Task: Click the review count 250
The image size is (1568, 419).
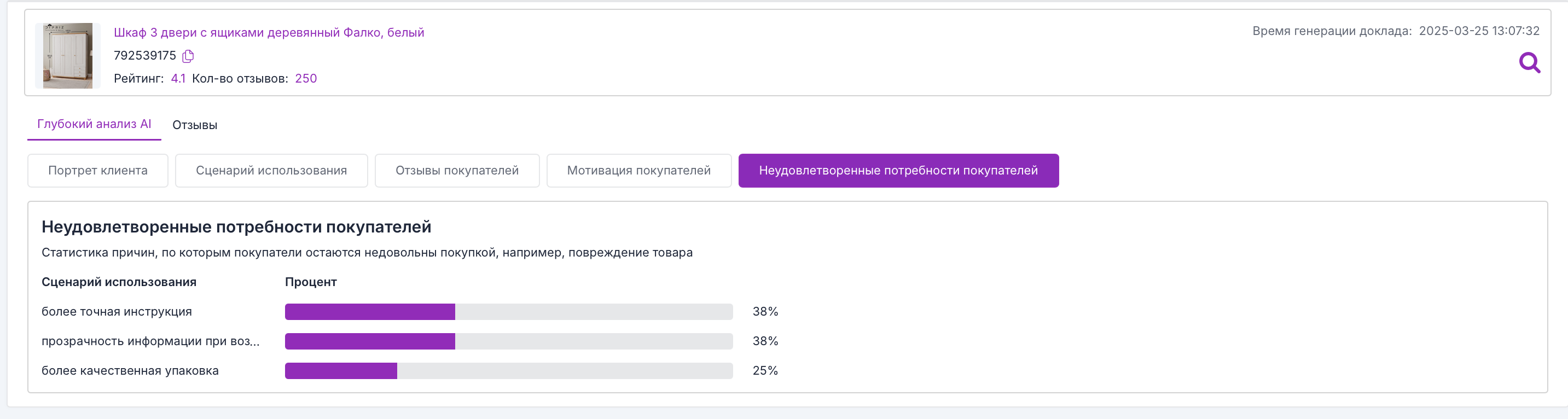Action: click(x=306, y=79)
